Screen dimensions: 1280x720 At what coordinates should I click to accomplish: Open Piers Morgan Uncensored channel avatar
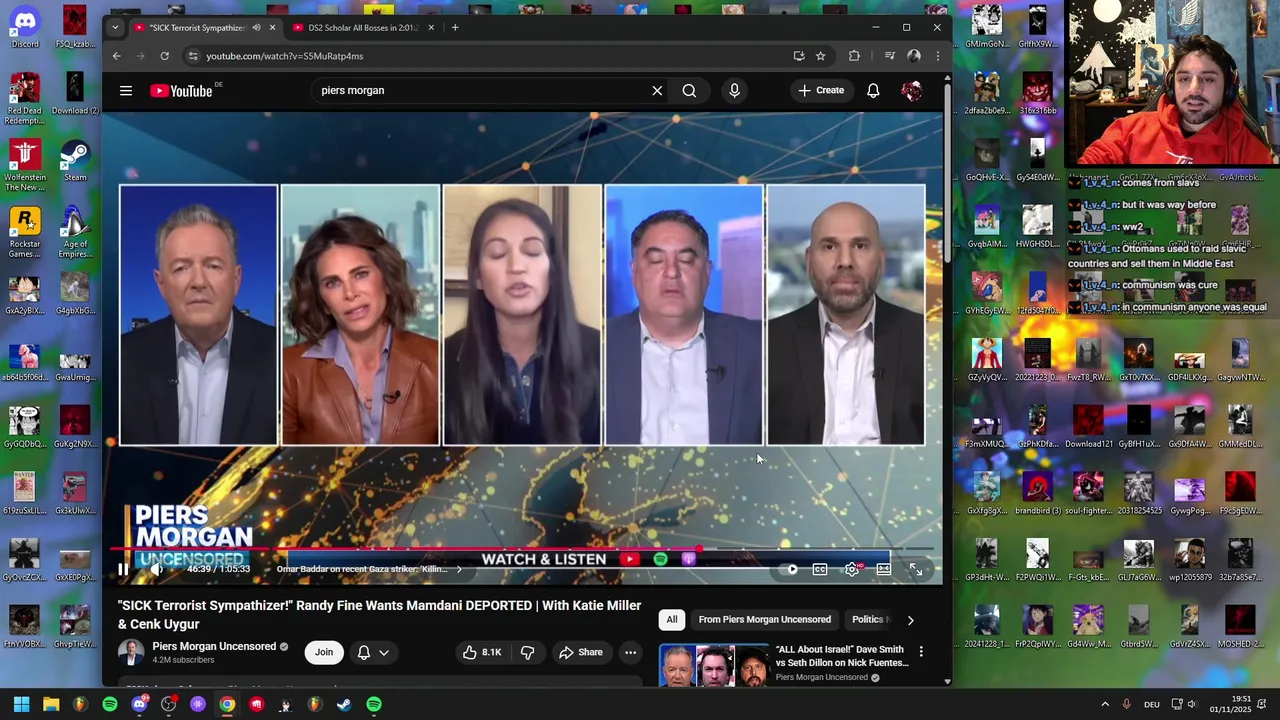coord(131,653)
